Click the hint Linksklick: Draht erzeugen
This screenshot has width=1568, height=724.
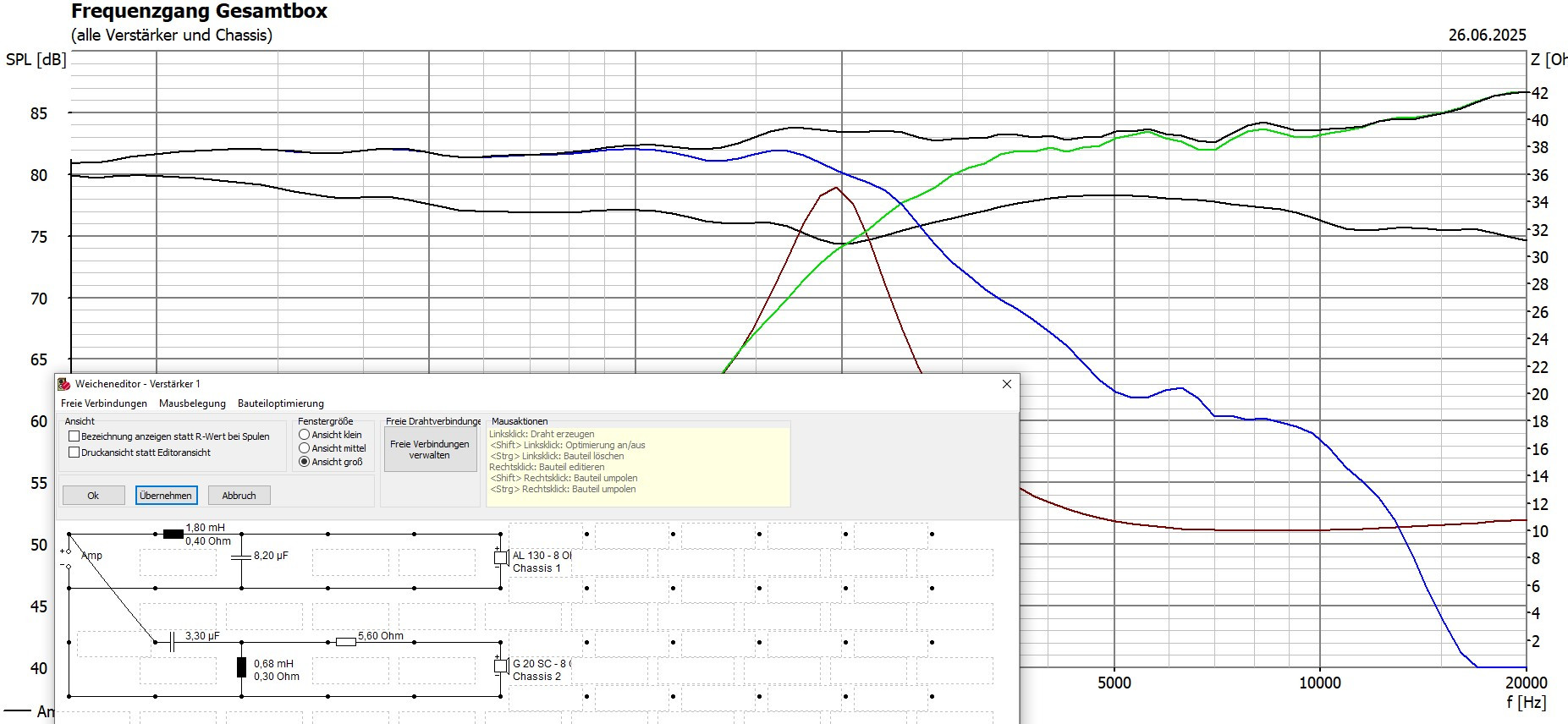tap(542, 434)
